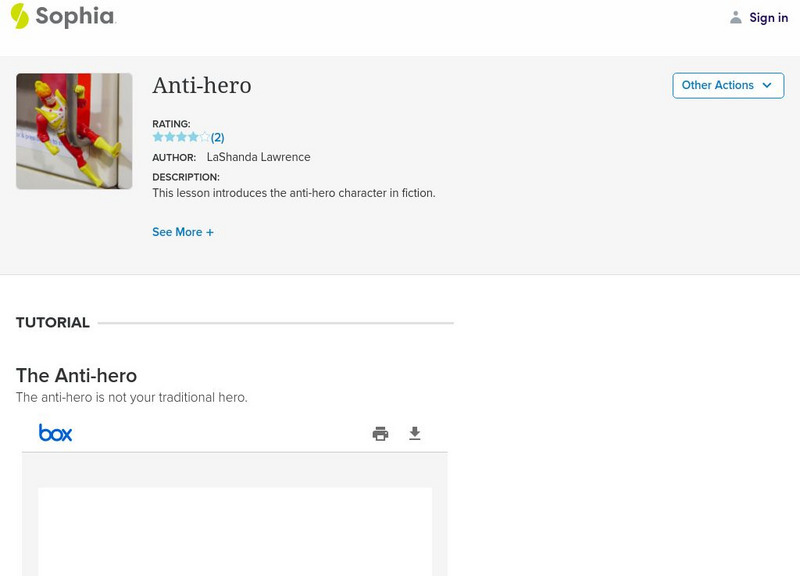Select the second rating star
The image size is (800, 576).
coord(170,137)
